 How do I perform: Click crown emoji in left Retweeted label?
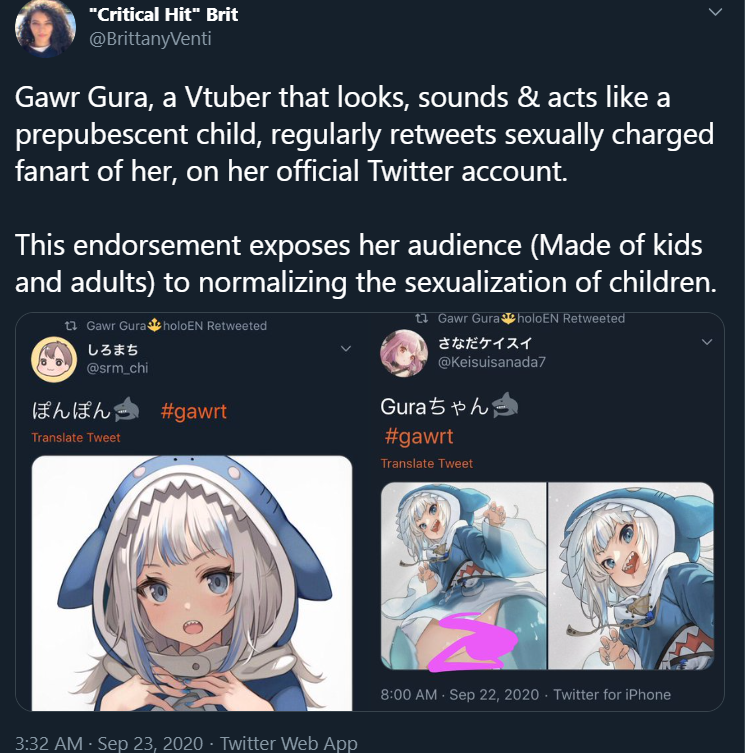pyautogui.click(x=154, y=325)
